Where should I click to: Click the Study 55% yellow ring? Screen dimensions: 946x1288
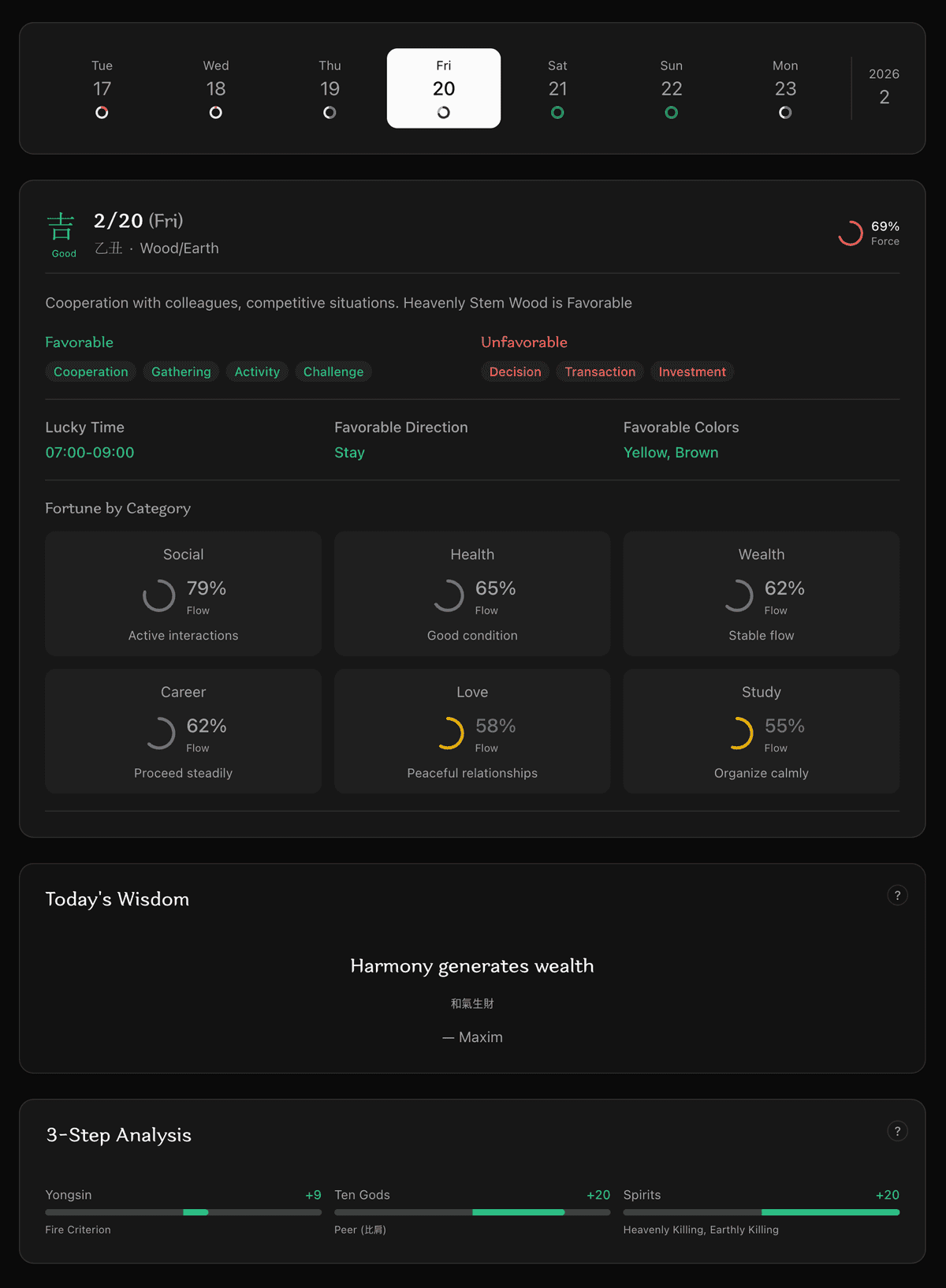pyautogui.click(x=737, y=733)
